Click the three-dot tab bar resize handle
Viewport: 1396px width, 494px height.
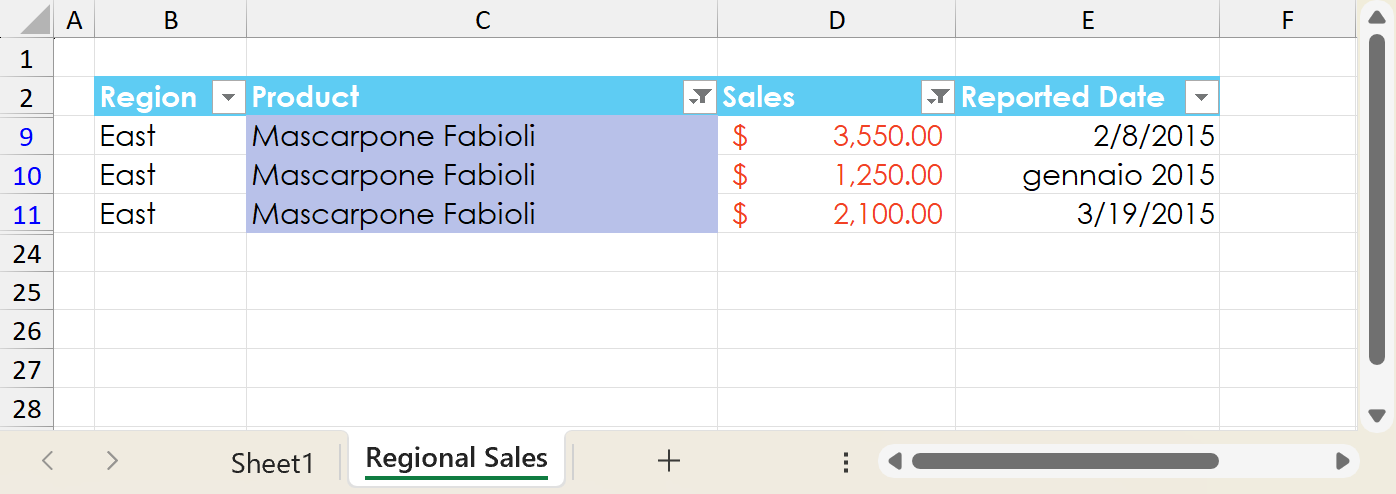point(846,461)
